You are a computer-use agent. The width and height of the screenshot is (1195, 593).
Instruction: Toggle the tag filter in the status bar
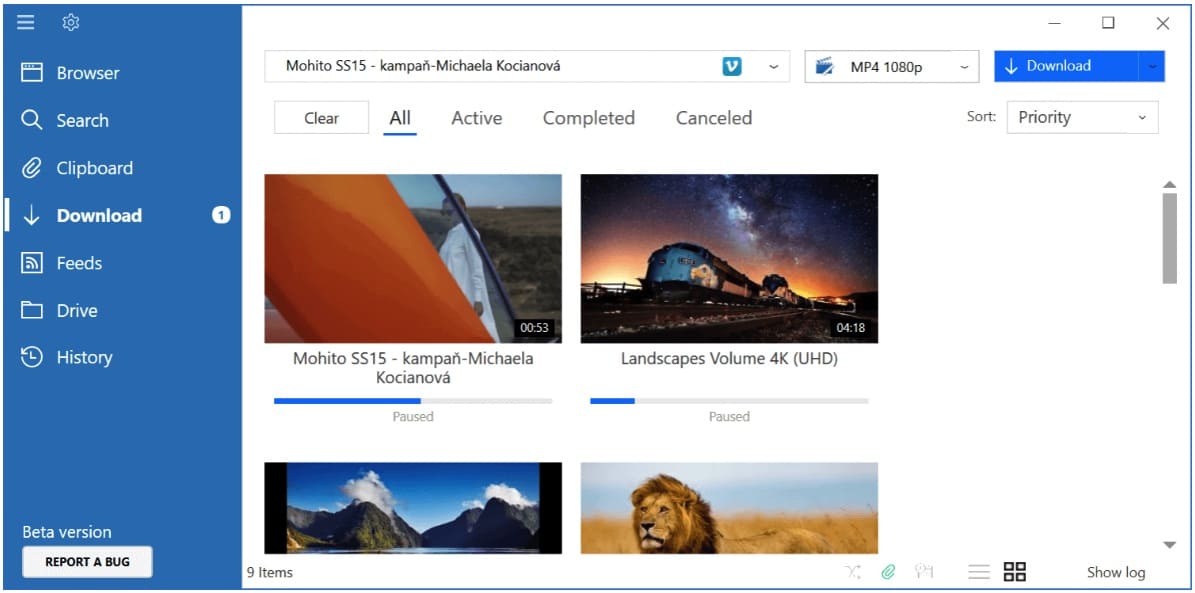pyautogui.click(x=925, y=571)
